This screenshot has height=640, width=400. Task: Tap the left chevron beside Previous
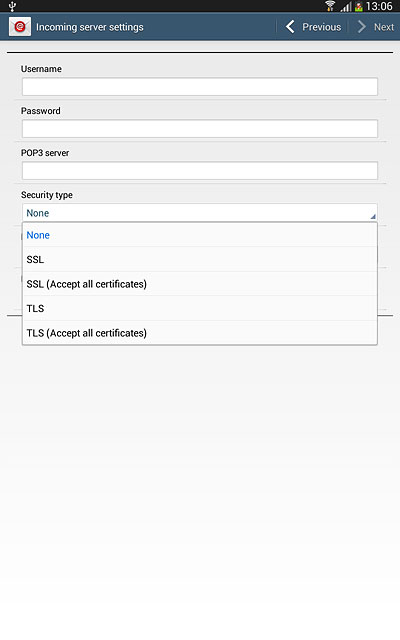[290, 27]
